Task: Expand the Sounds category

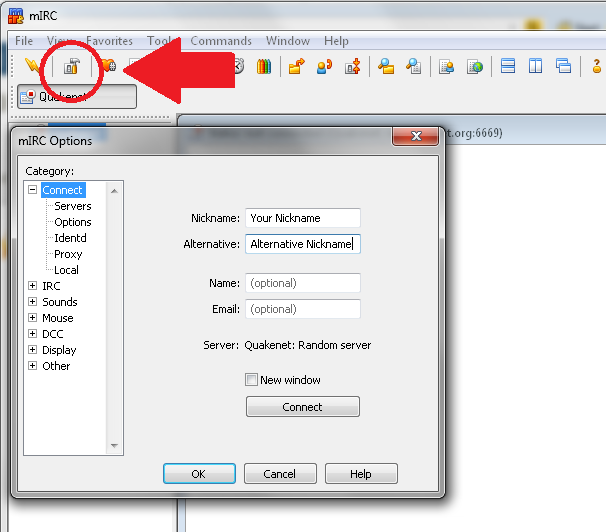Action: pyautogui.click(x=33, y=302)
